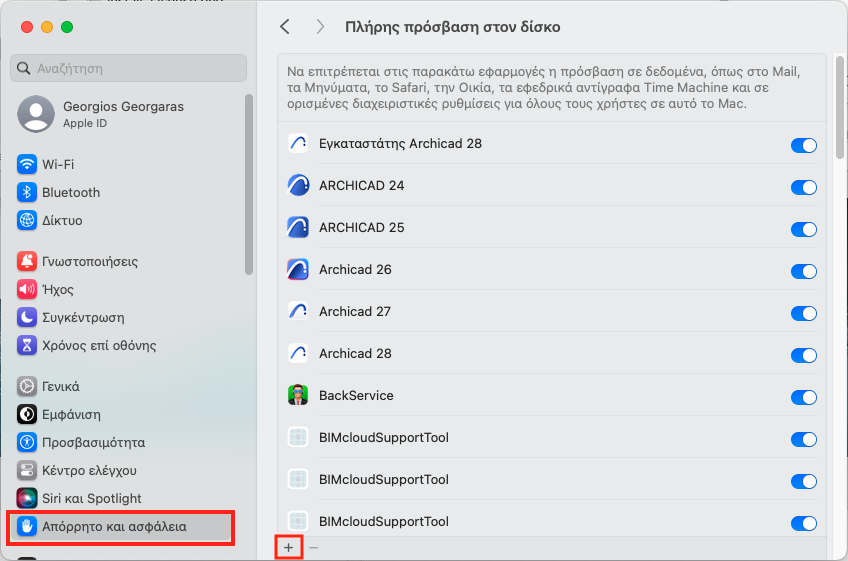Open Wi-Fi sidebar item label
Screen dimensions: 848x561
point(58,164)
